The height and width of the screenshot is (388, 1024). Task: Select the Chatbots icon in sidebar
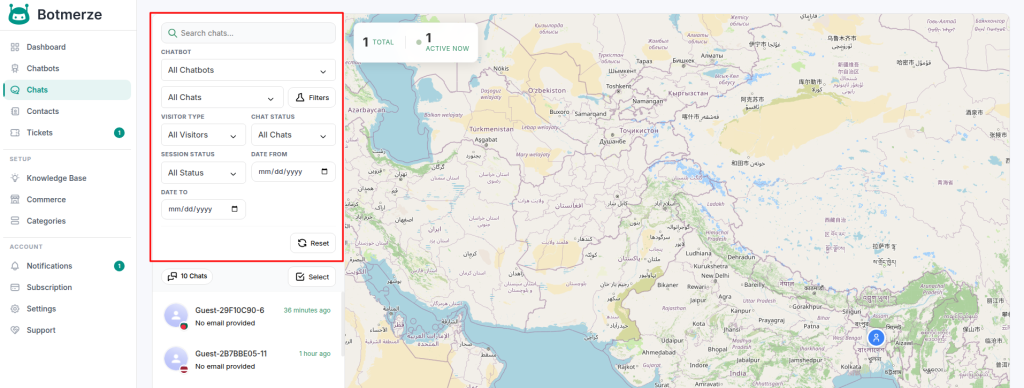click(15, 69)
